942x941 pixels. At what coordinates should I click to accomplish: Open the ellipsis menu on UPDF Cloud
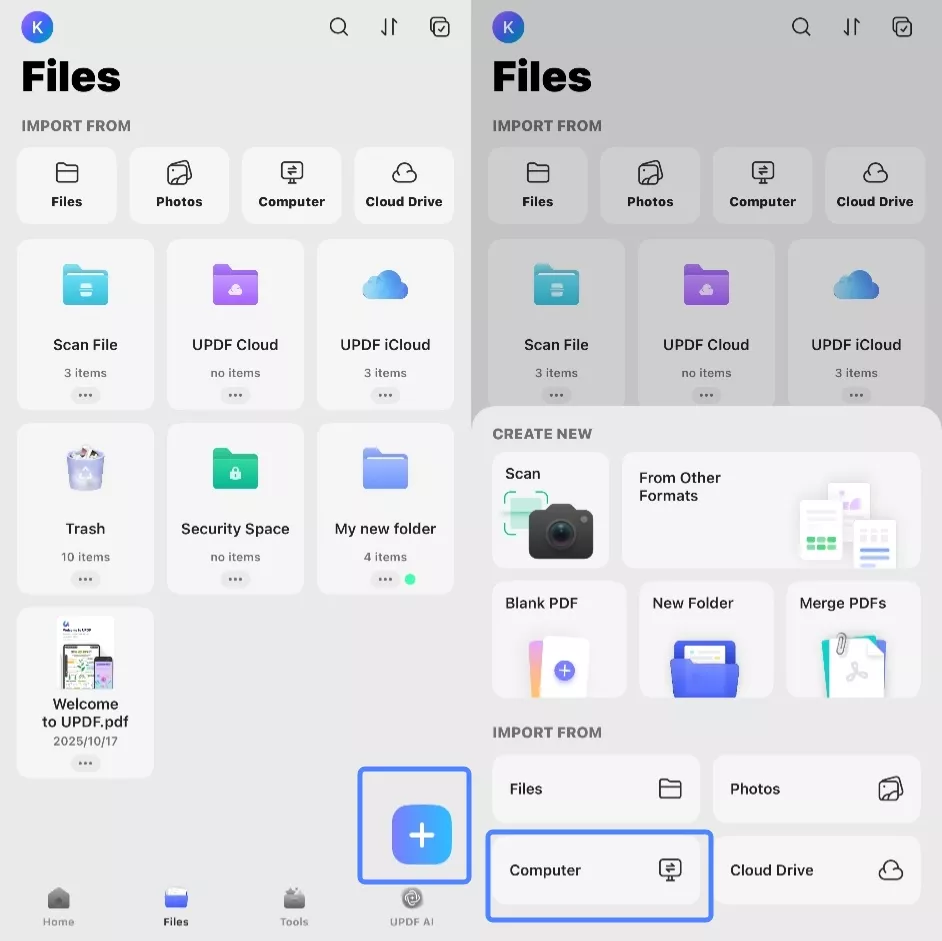(235, 394)
